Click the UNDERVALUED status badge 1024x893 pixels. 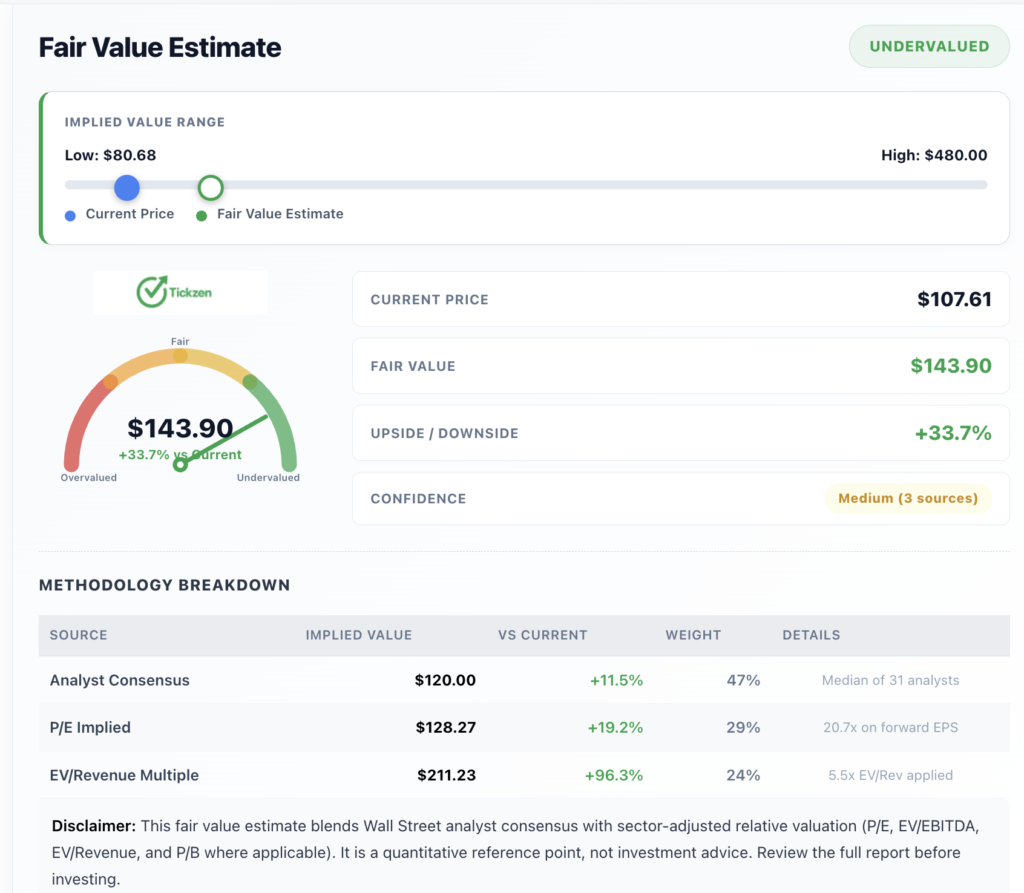[929, 46]
